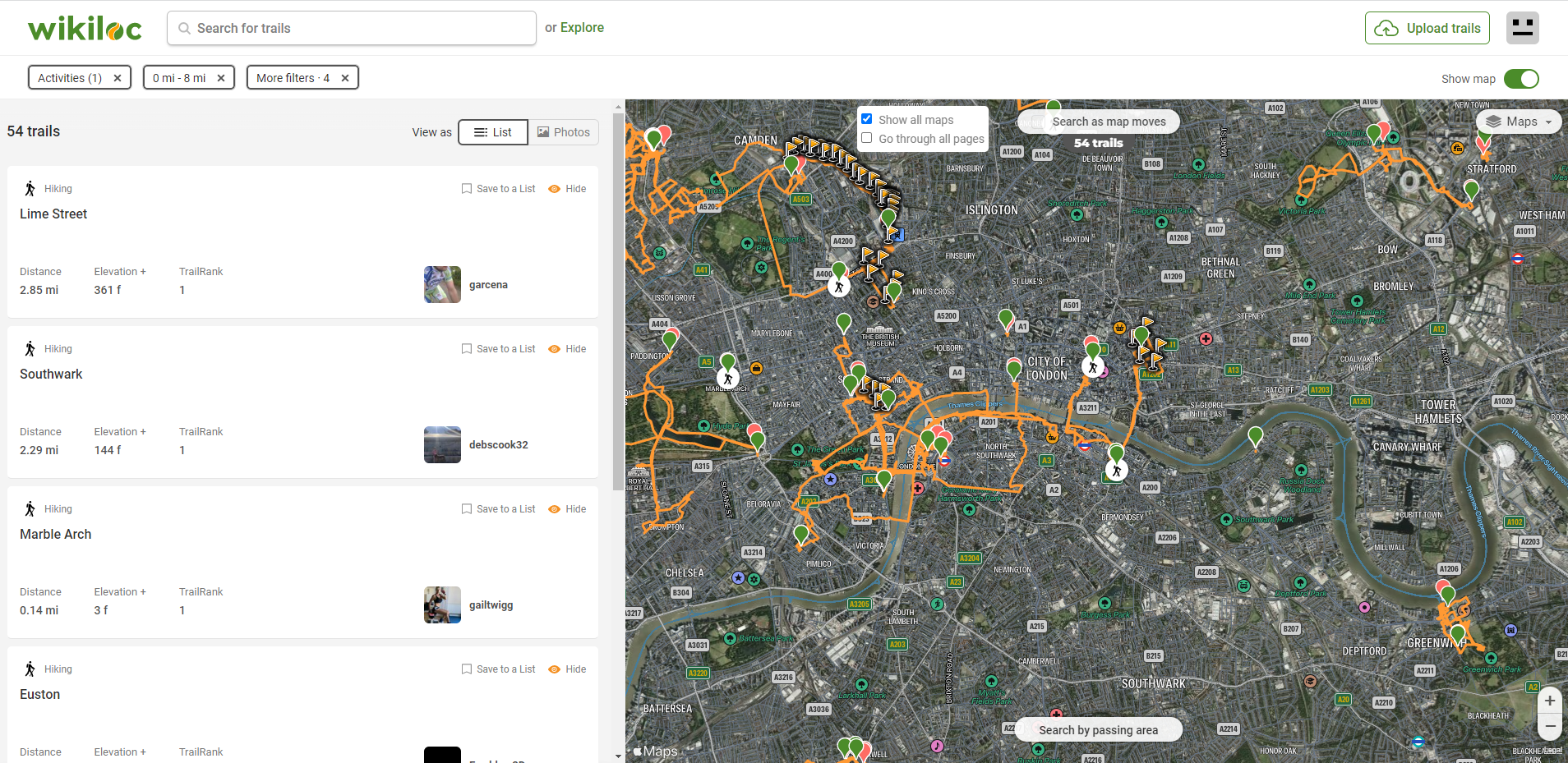Click the trail list scrollbar
The image size is (1568, 763).
pyautogui.click(x=618, y=302)
